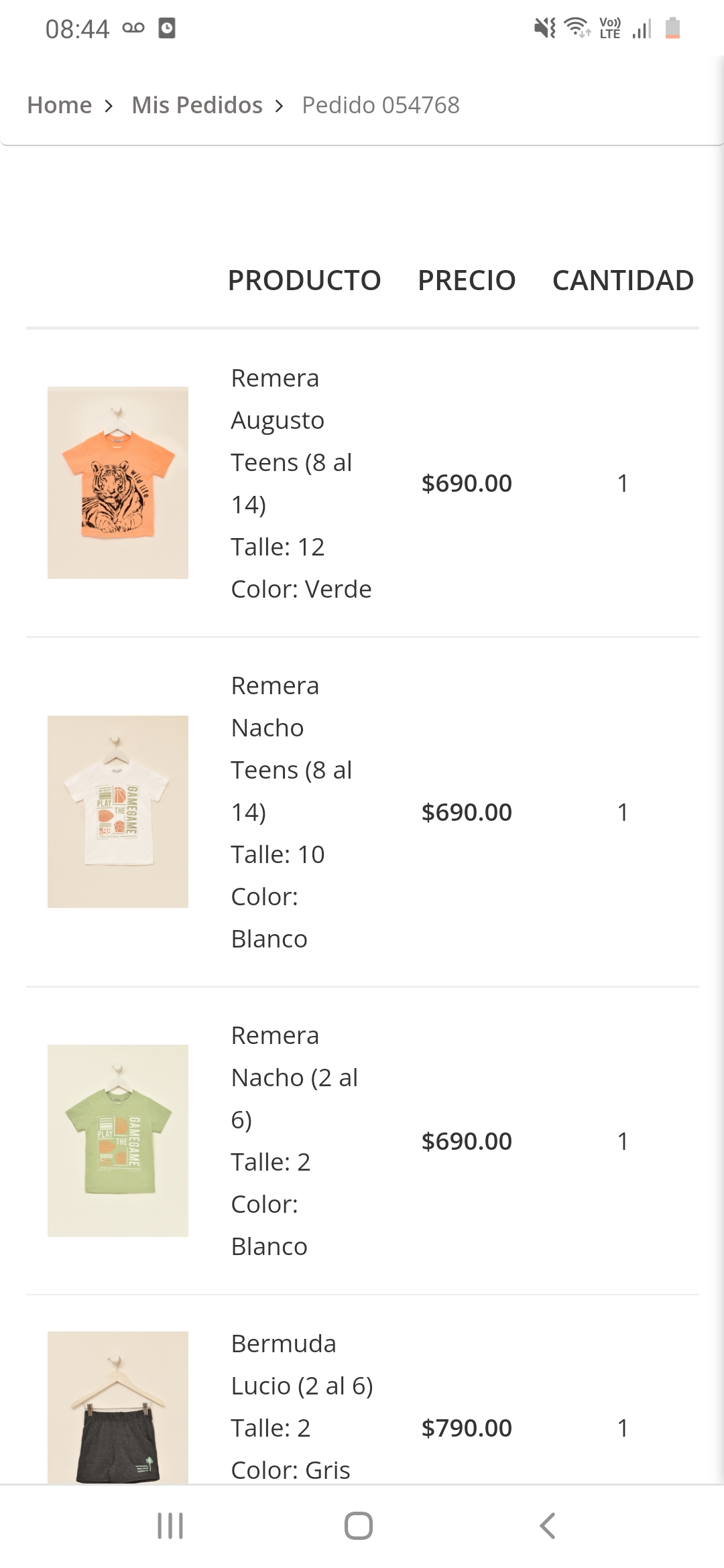
Task: Open Mis Pedidos breadcrumb link
Action: 197,105
